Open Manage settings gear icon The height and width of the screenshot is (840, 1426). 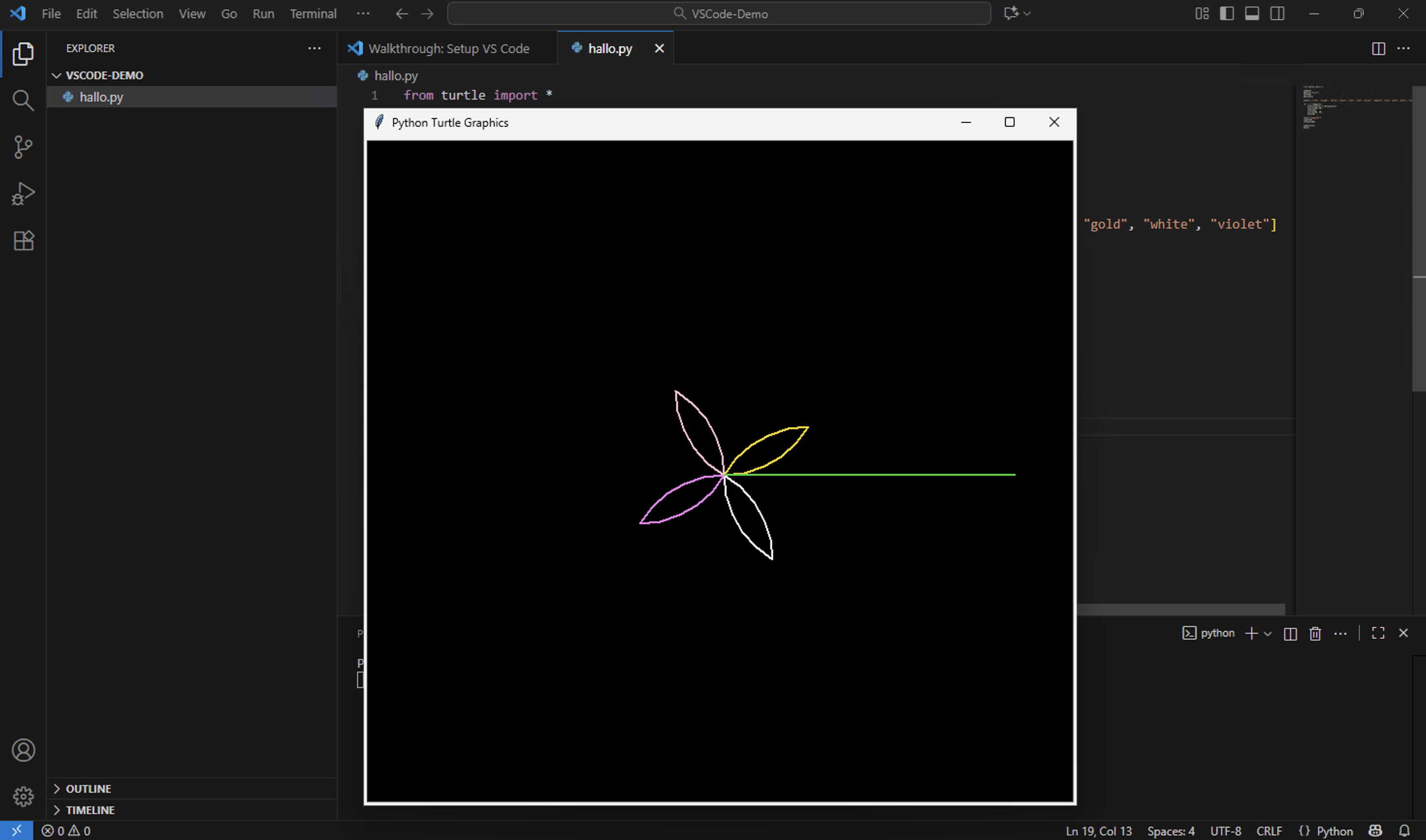(x=23, y=796)
